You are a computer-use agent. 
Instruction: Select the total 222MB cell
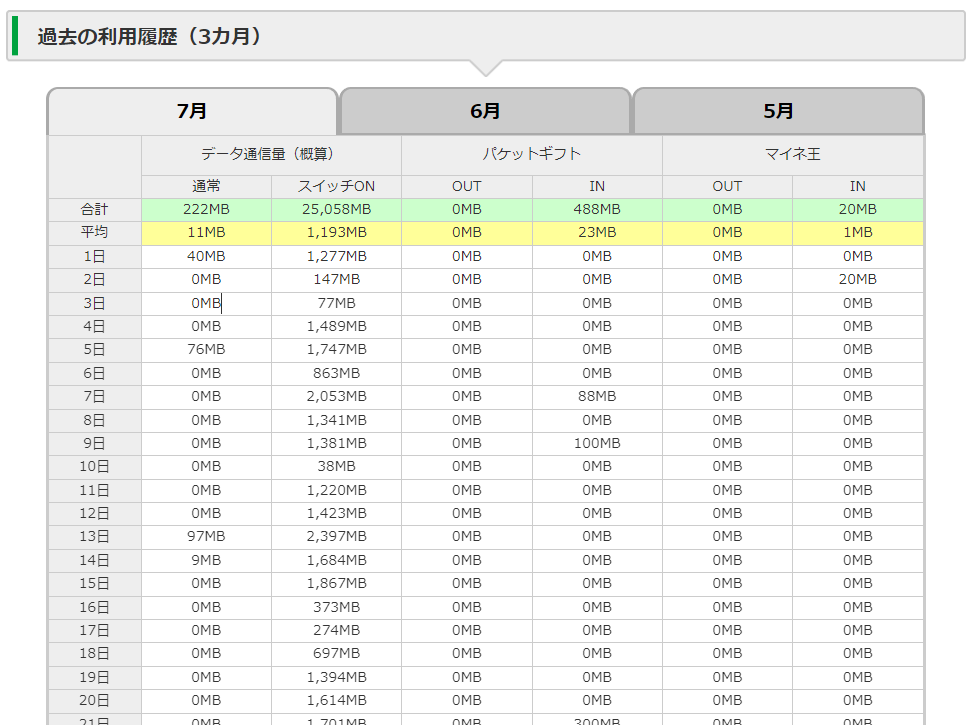(x=206, y=210)
